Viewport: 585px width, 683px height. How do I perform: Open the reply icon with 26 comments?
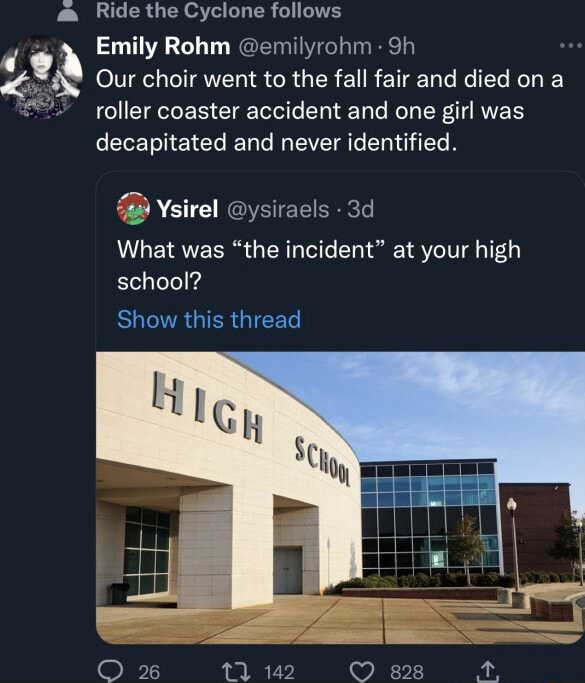click(109, 671)
